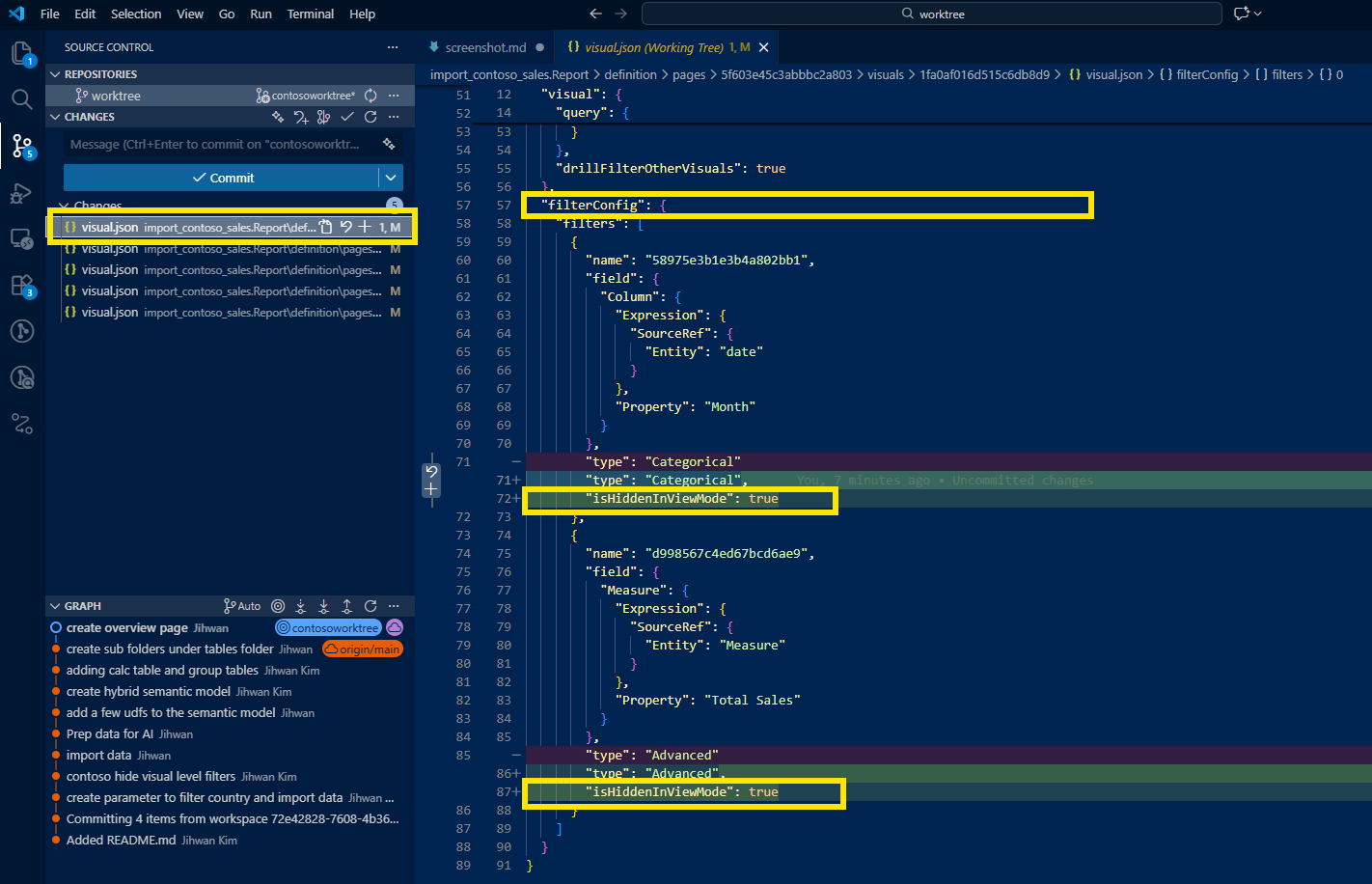The width and height of the screenshot is (1372, 884).
Task: Select the highlighted visual.json change row
Action: (x=232, y=228)
